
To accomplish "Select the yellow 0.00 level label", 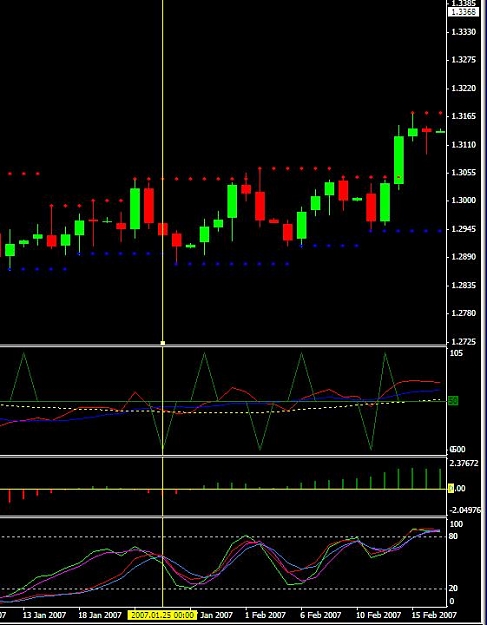I will pyautogui.click(x=457, y=488).
